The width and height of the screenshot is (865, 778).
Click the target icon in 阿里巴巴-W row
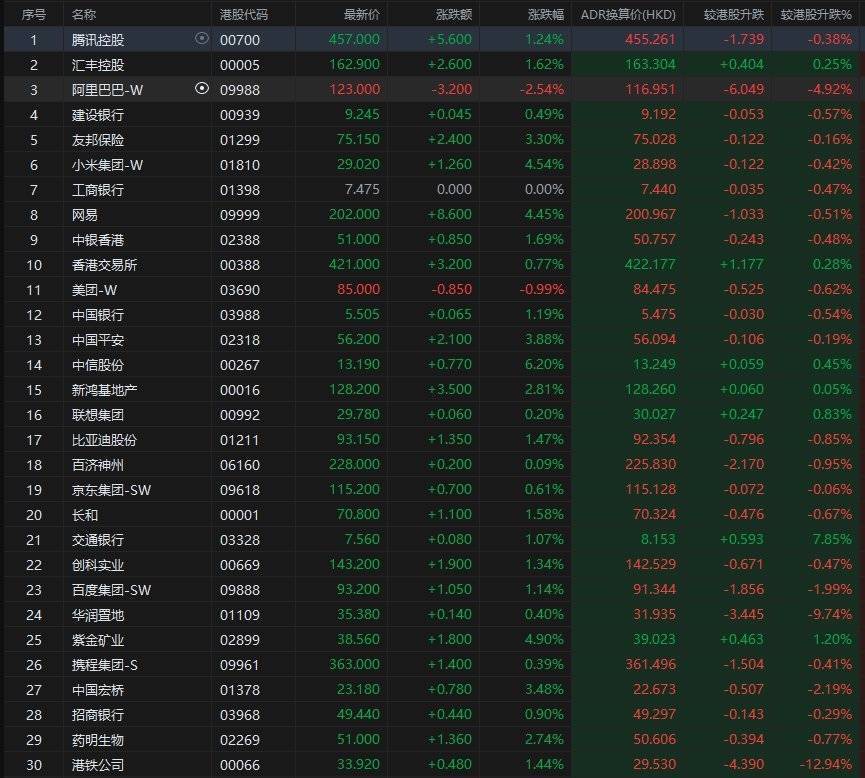202,88
